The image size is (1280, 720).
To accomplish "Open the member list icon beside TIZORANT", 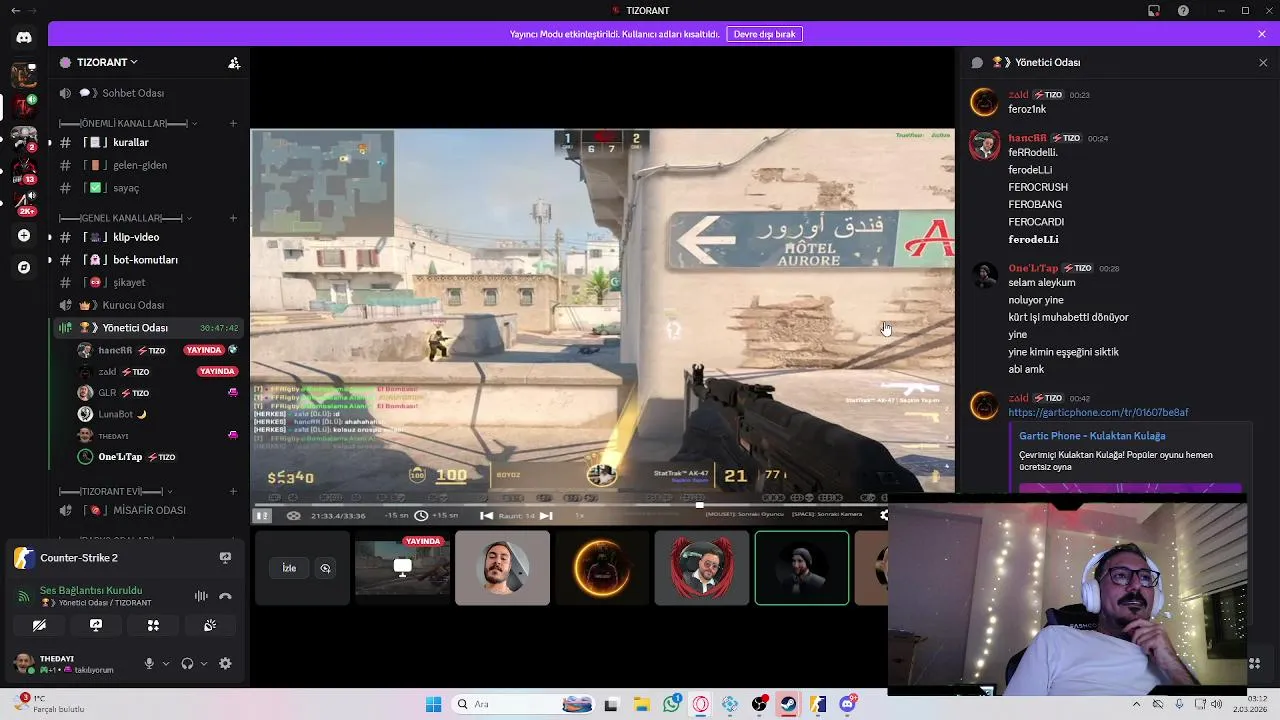I will (234, 62).
